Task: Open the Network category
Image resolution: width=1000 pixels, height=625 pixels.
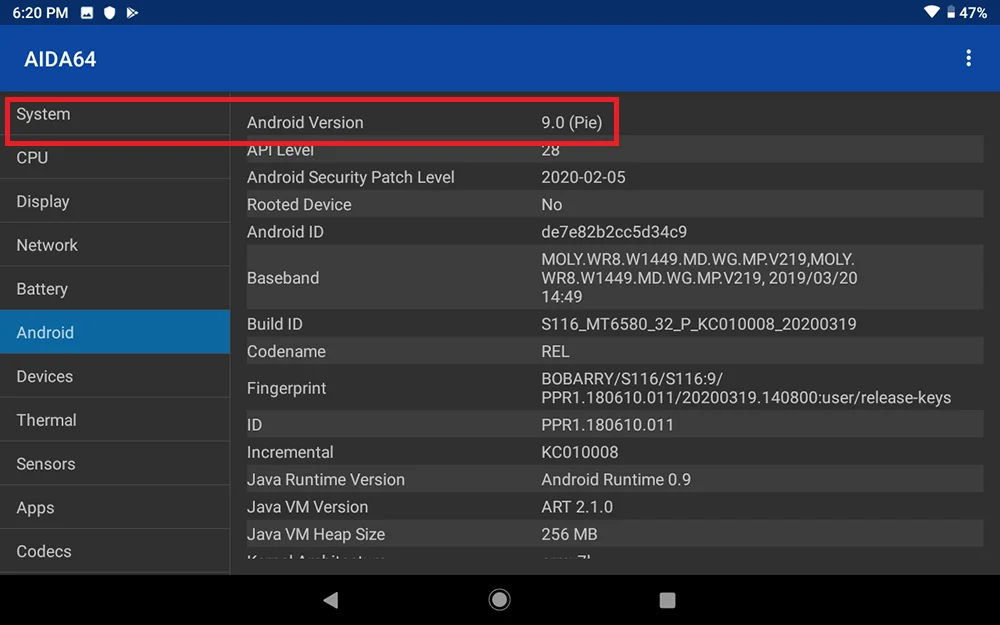Action: [115, 245]
